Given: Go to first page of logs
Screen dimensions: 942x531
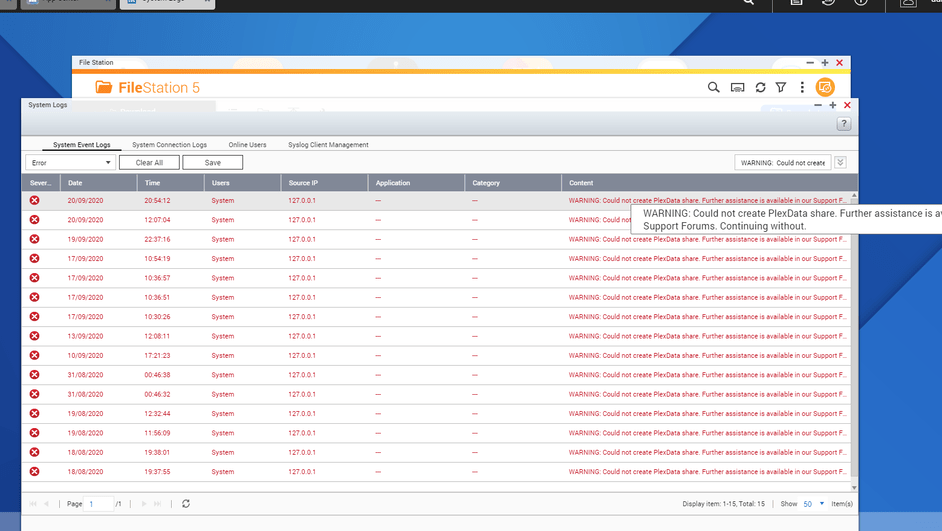Looking at the screenshot, I should click(x=33, y=503).
